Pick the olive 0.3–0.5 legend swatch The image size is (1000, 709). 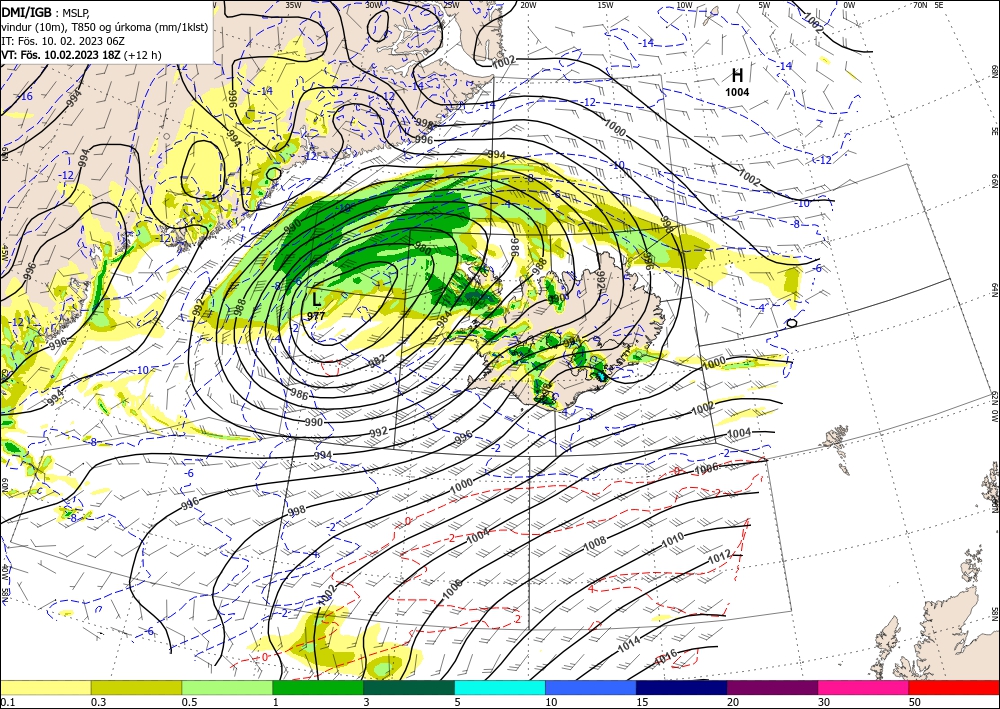click(x=136, y=688)
